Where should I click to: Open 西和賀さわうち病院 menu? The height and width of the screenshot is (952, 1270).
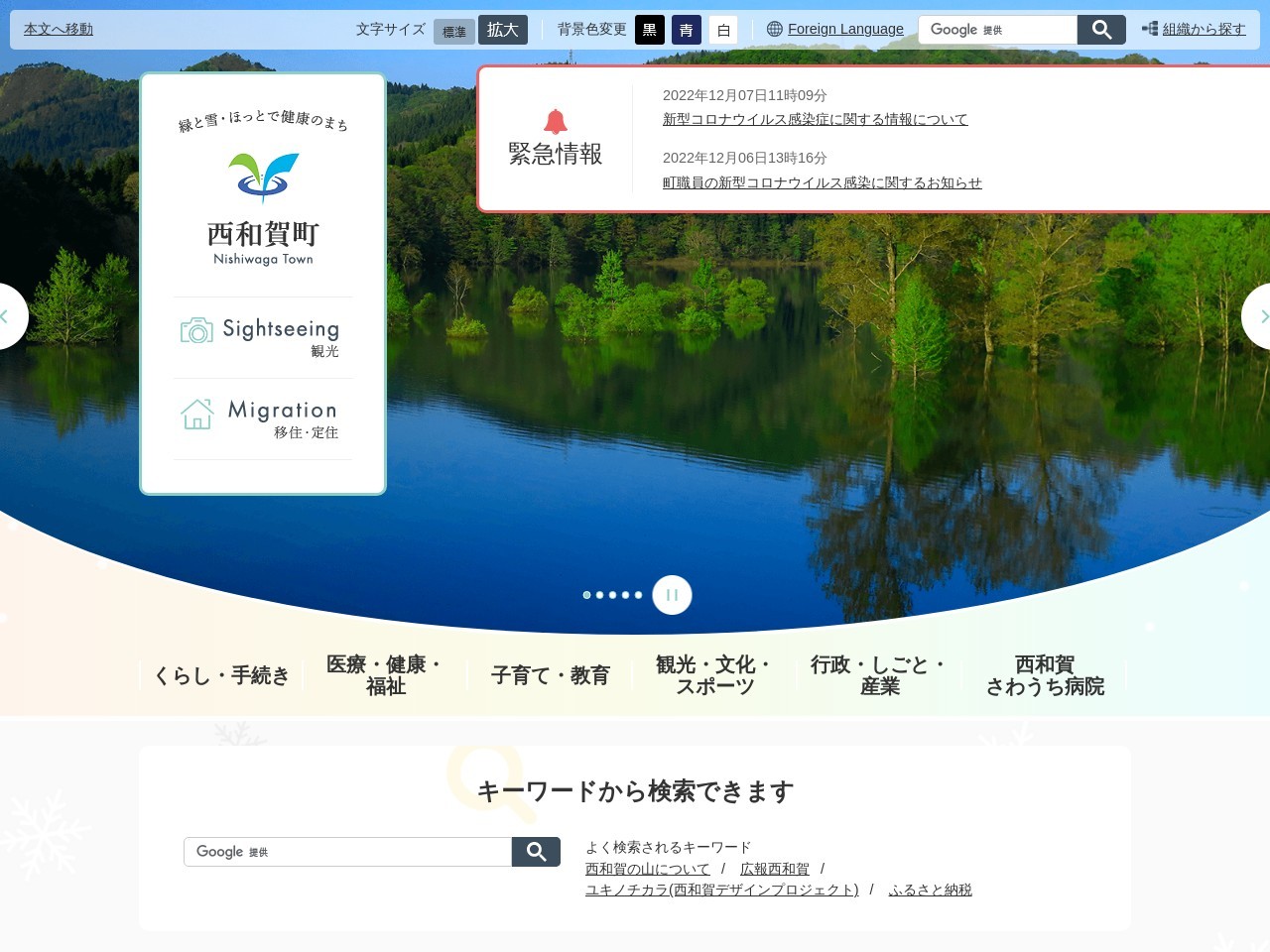click(x=1045, y=675)
